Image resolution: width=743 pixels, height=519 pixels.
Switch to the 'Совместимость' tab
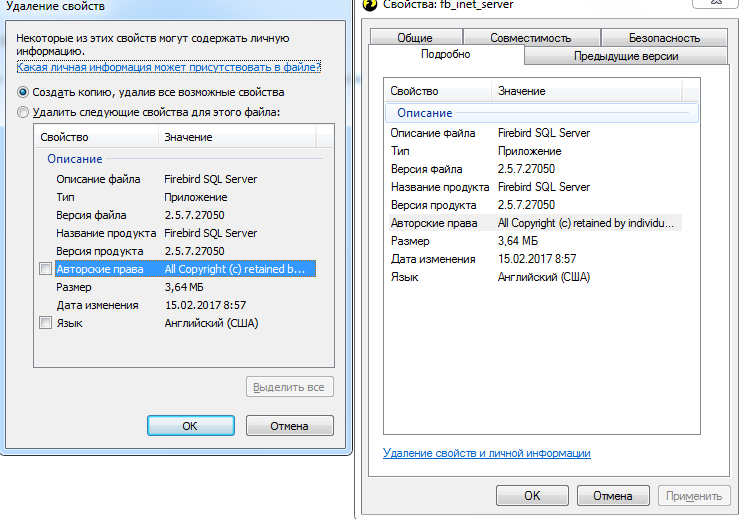(531, 37)
